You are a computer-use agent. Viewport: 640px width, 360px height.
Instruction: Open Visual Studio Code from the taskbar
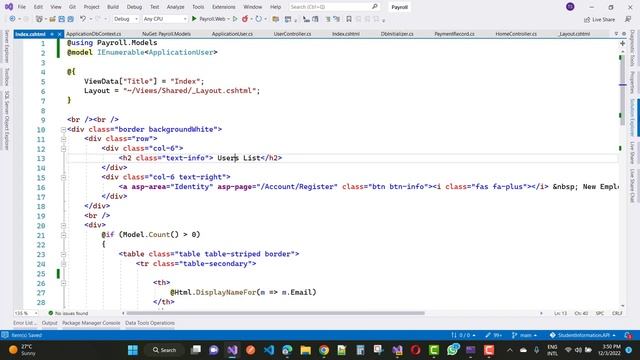269,350
